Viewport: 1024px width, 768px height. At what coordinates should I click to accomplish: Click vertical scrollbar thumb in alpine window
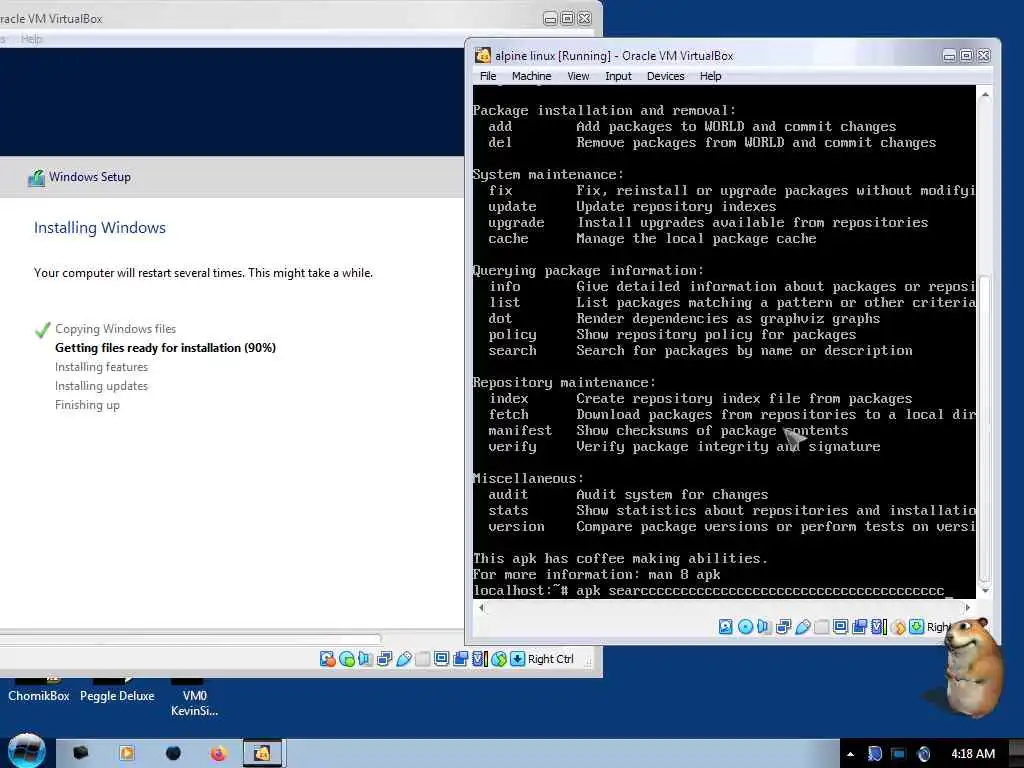click(x=985, y=428)
